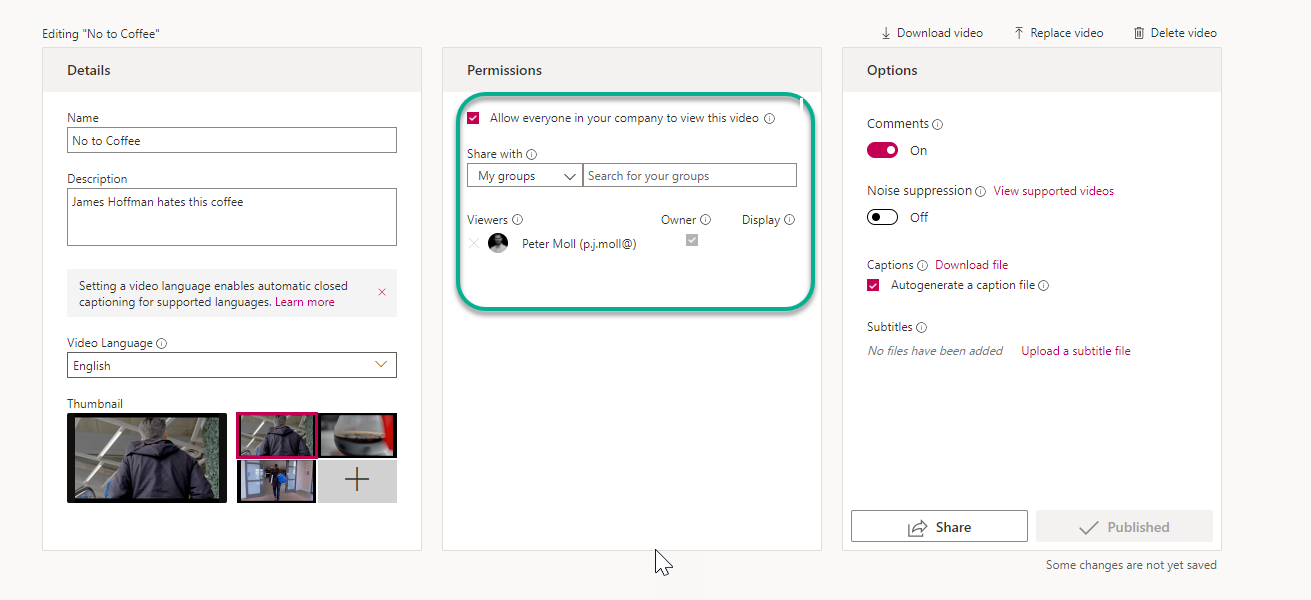Select the coffee glass thumbnail
The width and height of the screenshot is (1311, 600).
358,435
